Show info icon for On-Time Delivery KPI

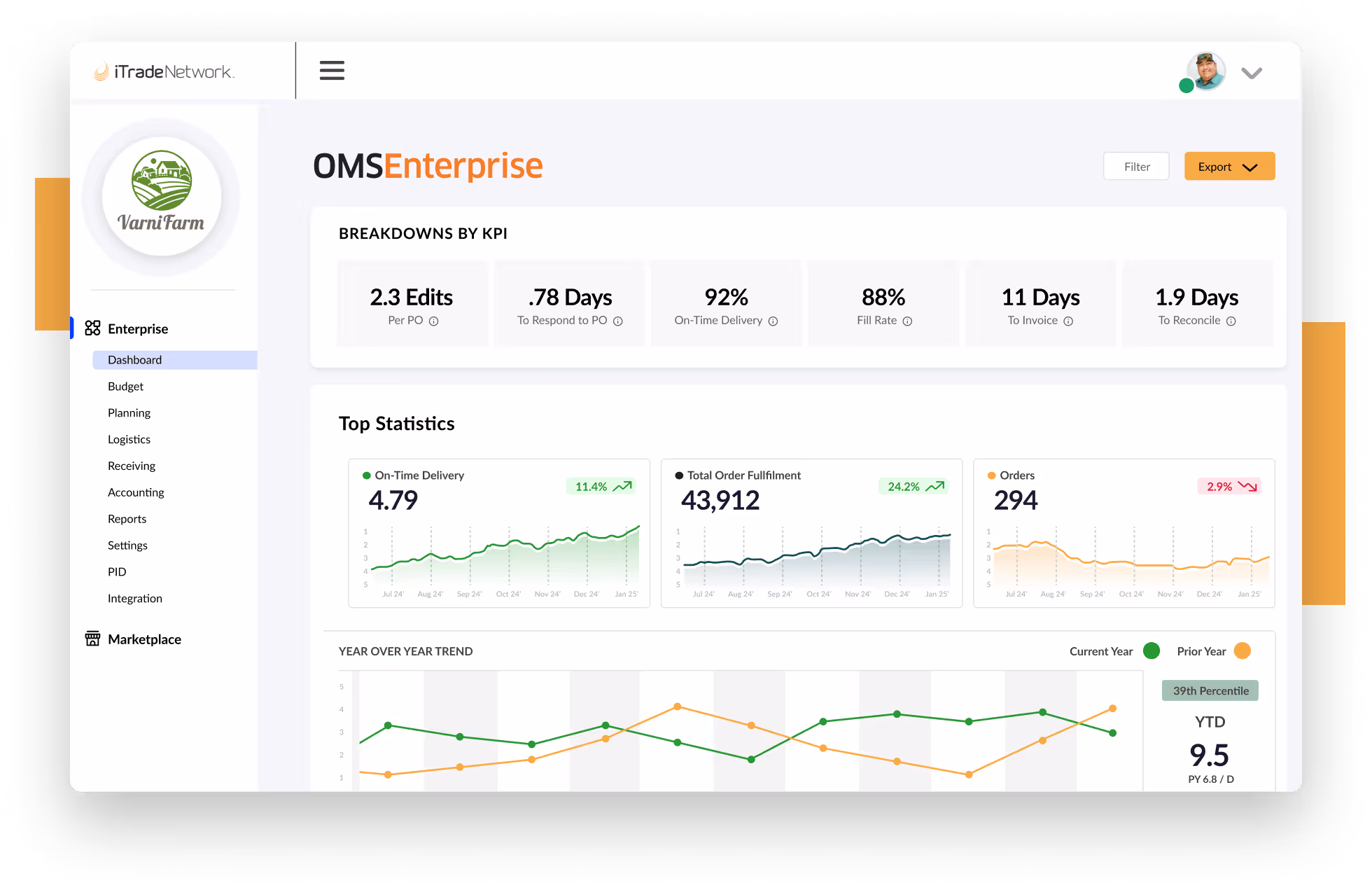tap(773, 321)
